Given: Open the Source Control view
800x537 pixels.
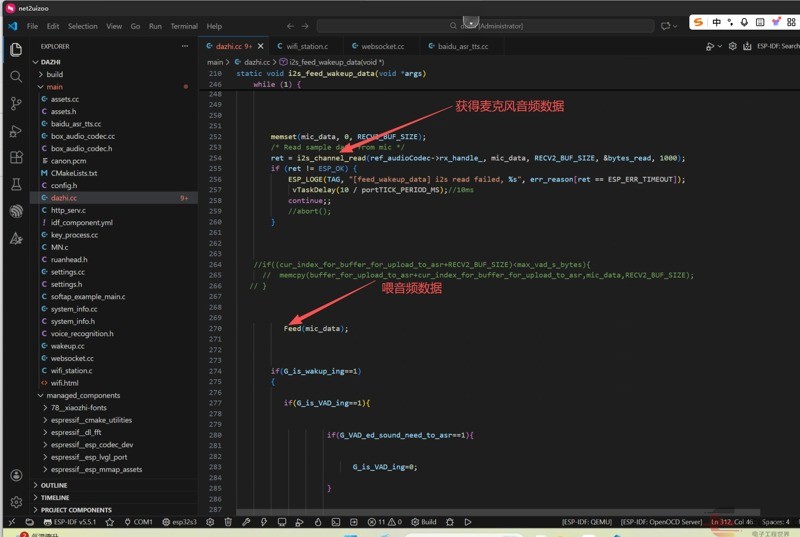Looking at the screenshot, I should 16,103.
